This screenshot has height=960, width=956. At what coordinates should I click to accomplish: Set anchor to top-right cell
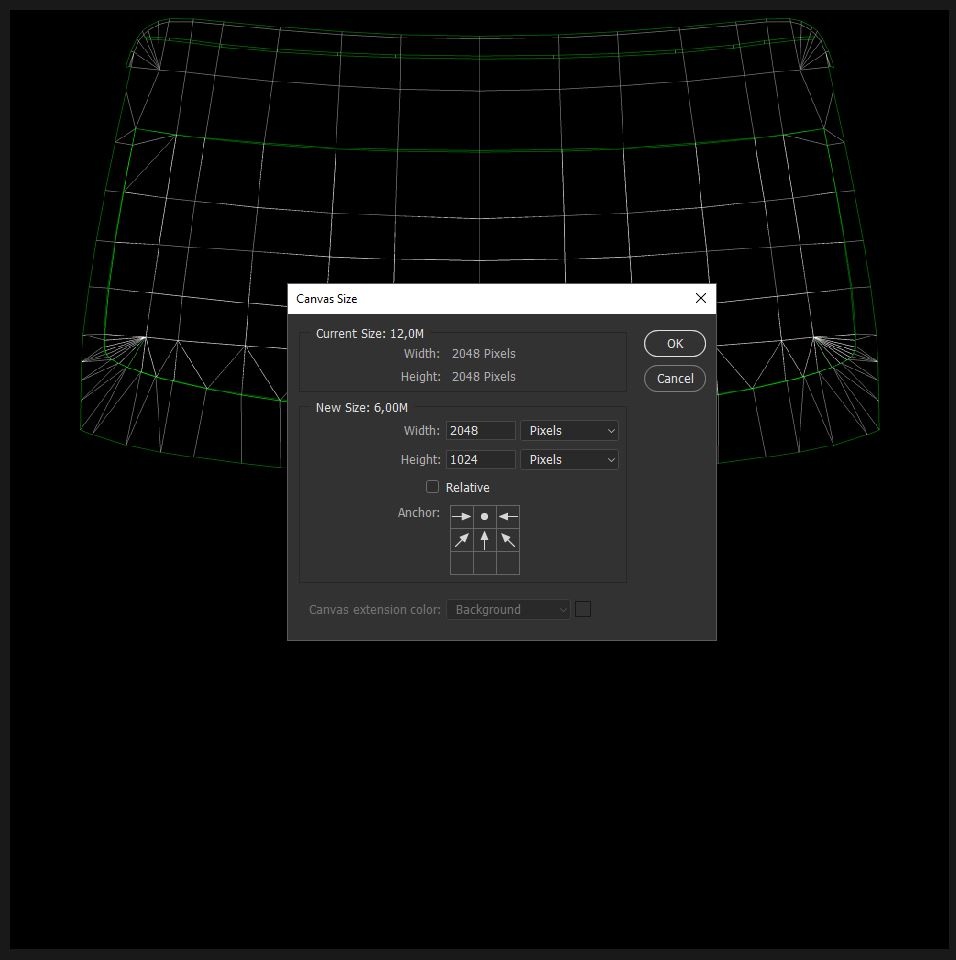click(x=508, y=517)
